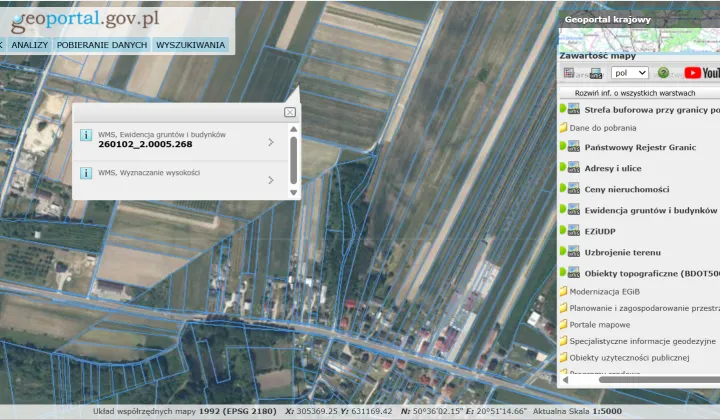This screenshot has height=420, width=720.
Task: Click info icon for Wyznaczanie wysokości result
Action: click(86, 173)
